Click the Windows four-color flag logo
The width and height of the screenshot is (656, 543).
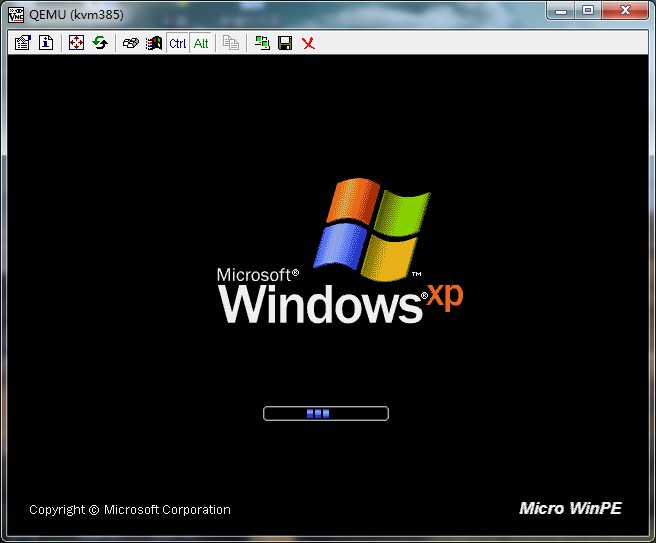tap(372, 229)
